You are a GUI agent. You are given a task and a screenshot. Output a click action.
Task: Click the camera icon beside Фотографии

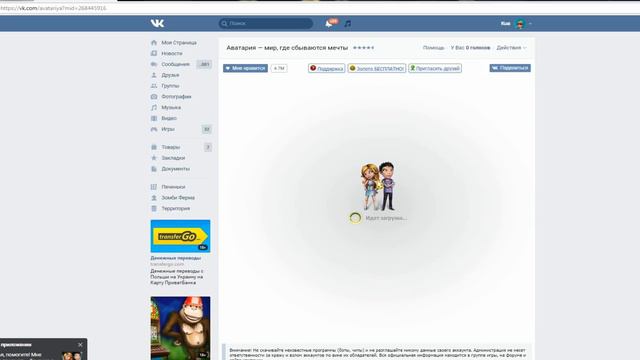coord(154,97)
